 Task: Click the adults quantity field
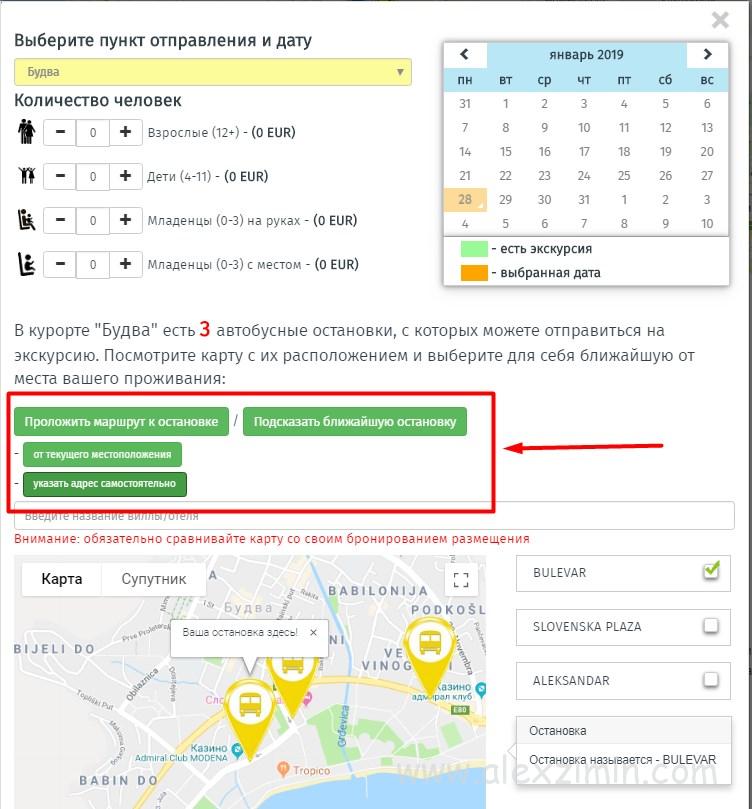click(93, 133)
